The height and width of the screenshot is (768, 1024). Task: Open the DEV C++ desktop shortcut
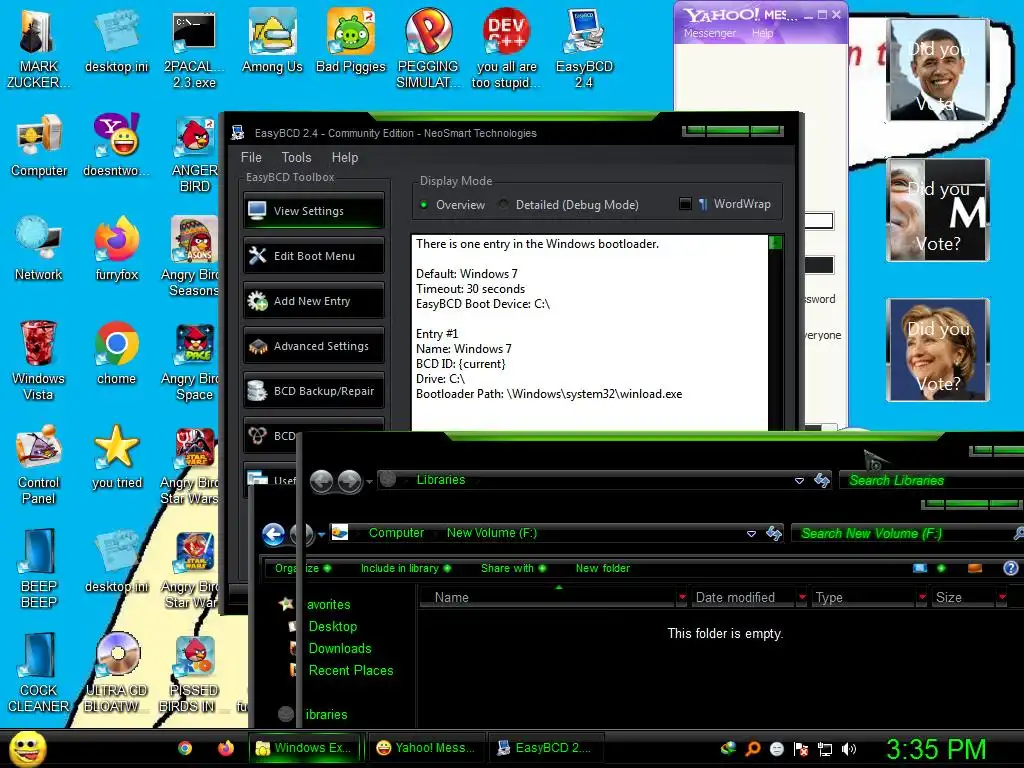click(506, 48)
